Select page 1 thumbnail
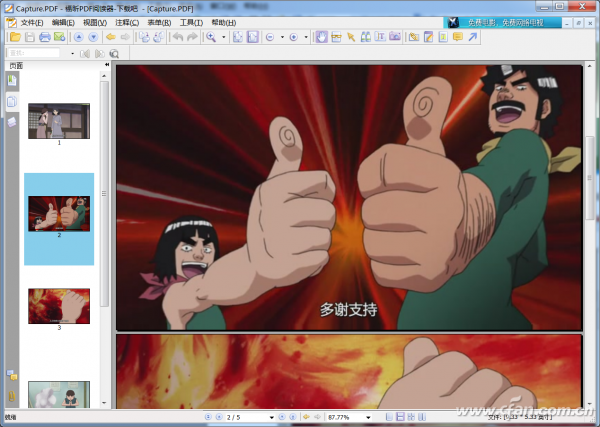The width and height of the screenshot is (600, 427). pos(59,121)
